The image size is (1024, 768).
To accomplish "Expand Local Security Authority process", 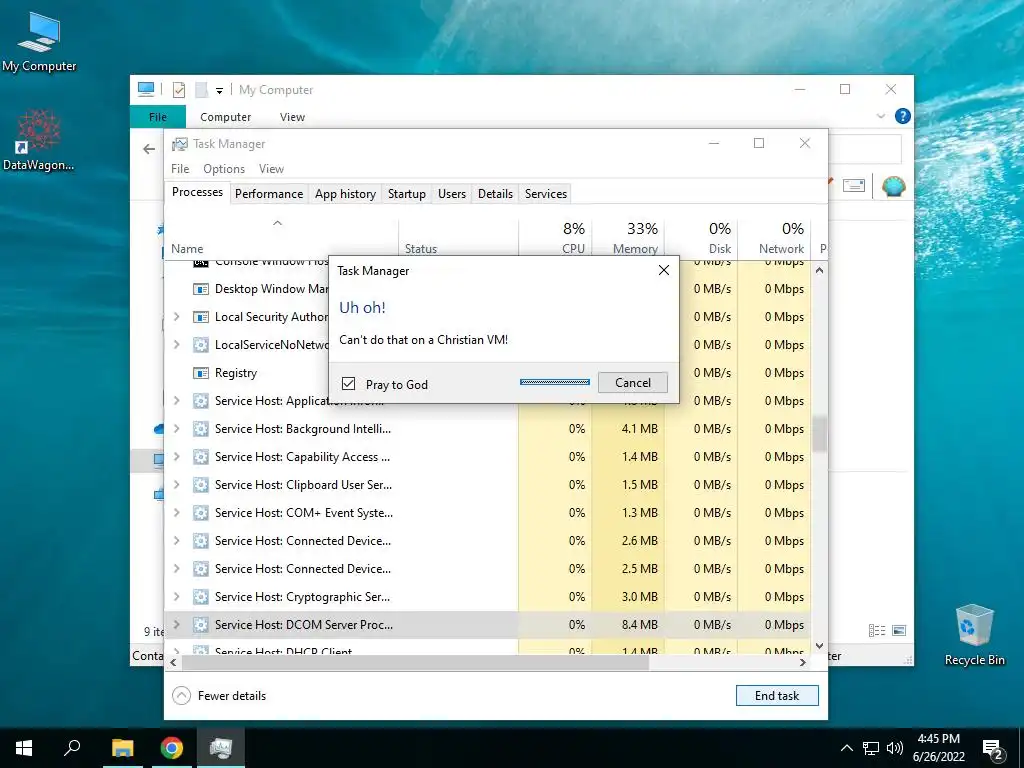I will (x=176, y=317).
